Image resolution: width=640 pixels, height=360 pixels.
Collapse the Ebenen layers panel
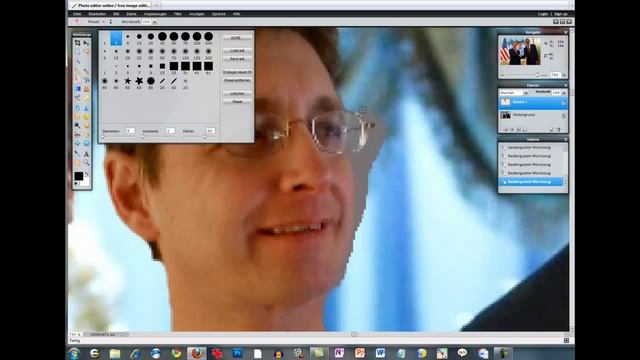coord(566,85)
